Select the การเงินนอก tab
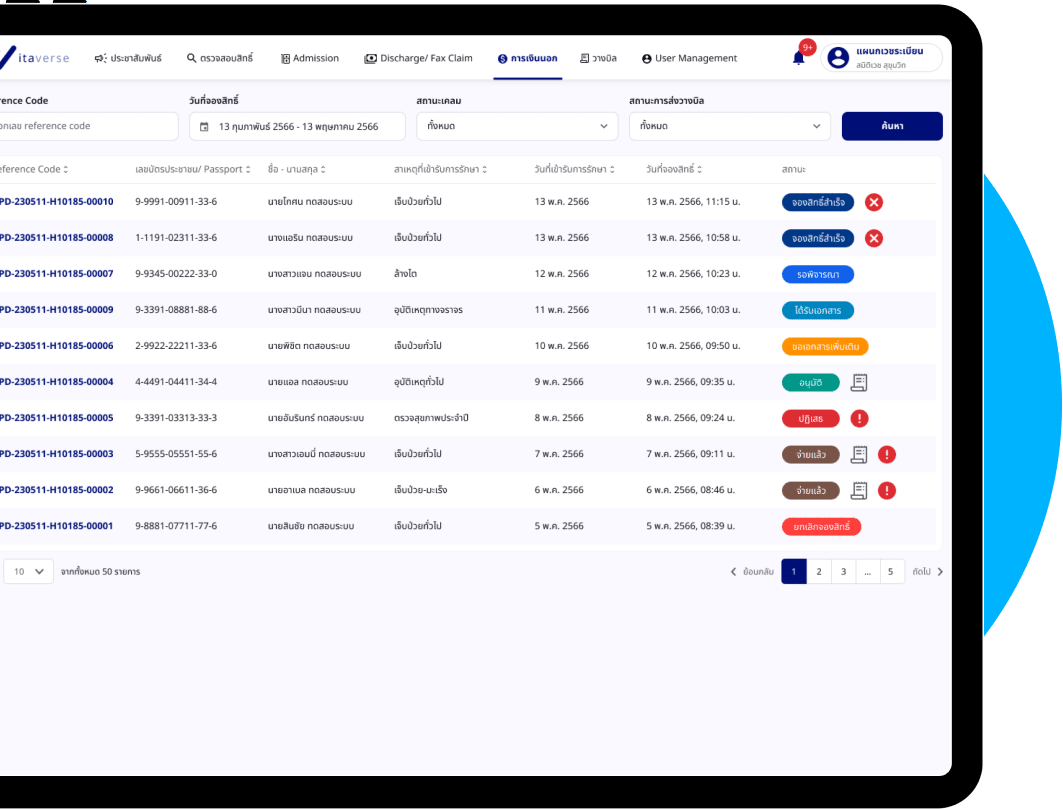This screenshot has height=810, width=1063. tap(527, 58)
